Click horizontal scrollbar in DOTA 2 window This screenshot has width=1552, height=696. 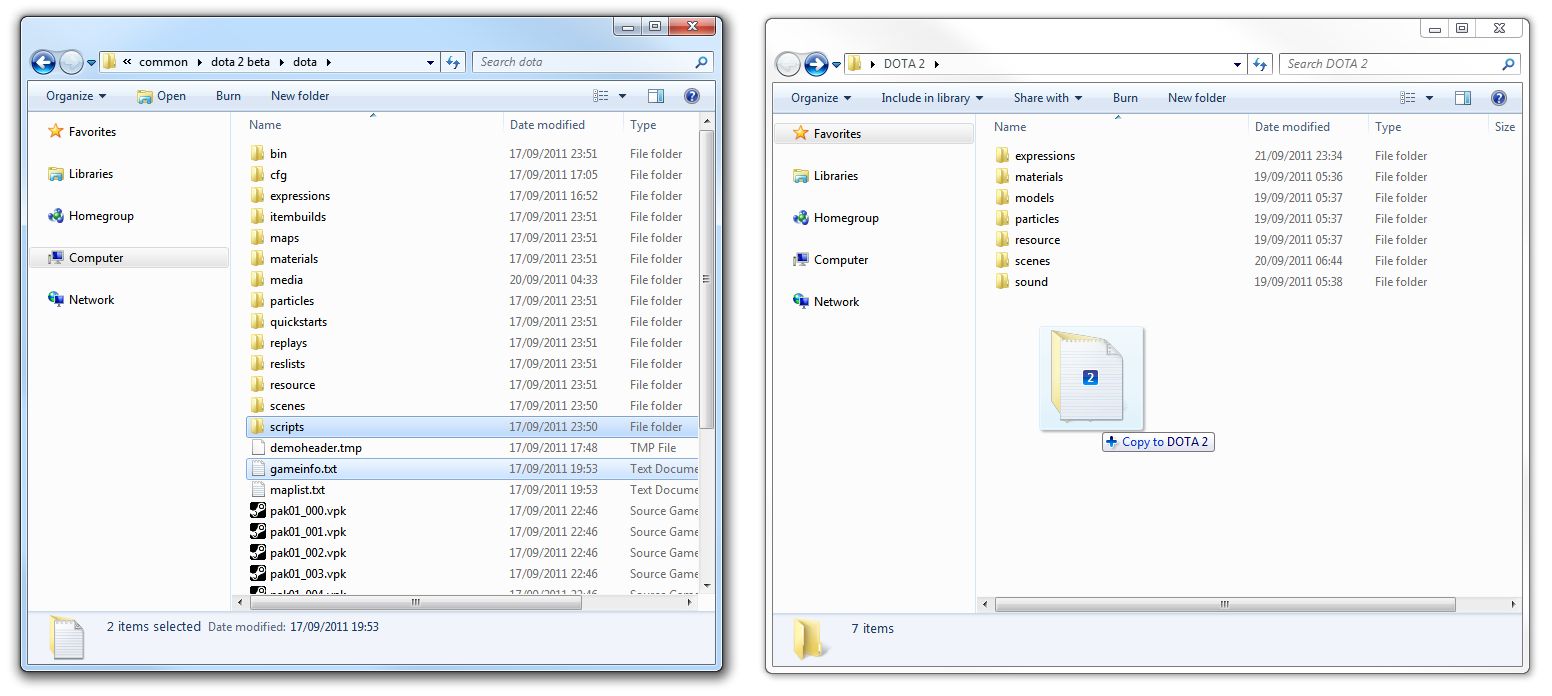coord(1225,605)
